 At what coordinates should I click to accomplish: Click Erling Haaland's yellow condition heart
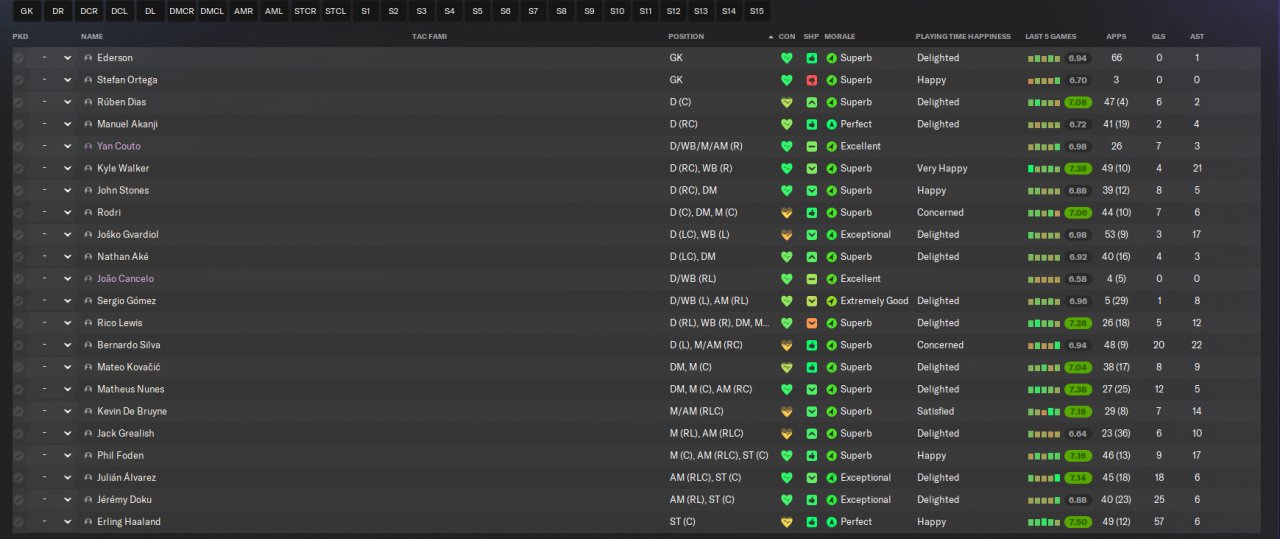tap(787, 522)
